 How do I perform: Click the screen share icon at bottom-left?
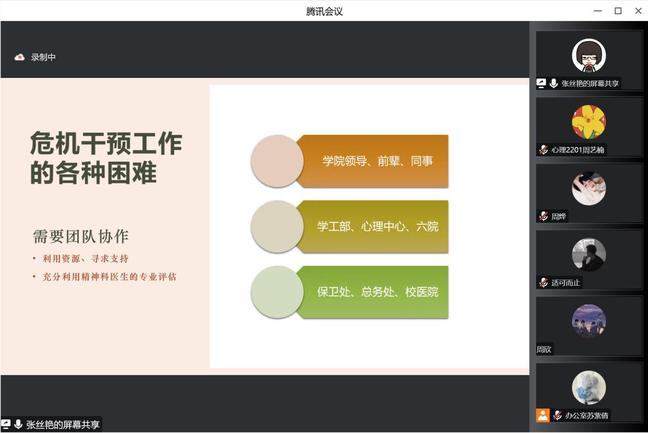tap(6, 425)
